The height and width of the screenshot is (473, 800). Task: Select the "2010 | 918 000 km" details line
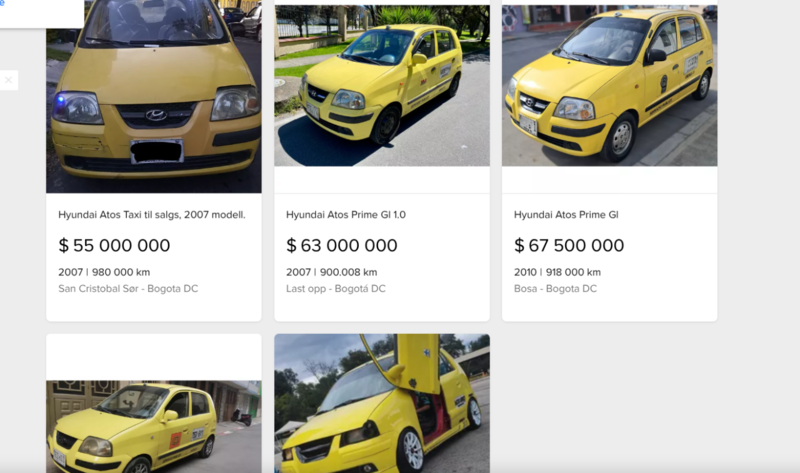(557, 272)
